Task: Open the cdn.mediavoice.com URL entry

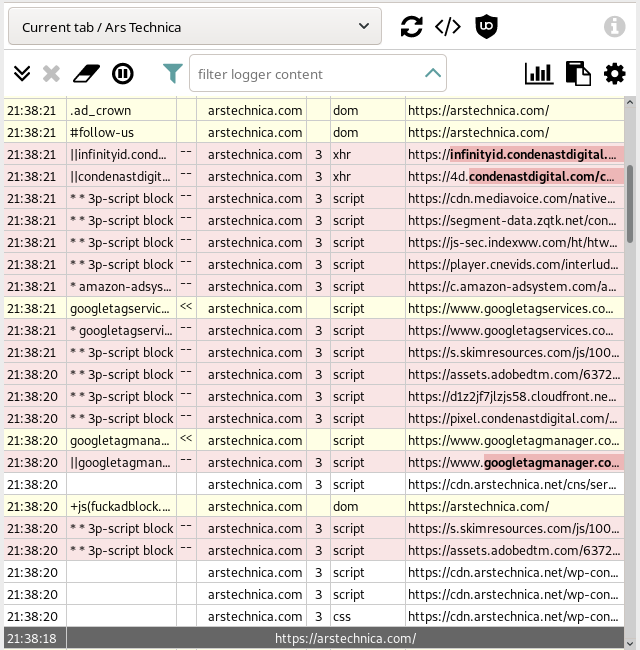Action: pyautogui.click(x=515, y=199)
